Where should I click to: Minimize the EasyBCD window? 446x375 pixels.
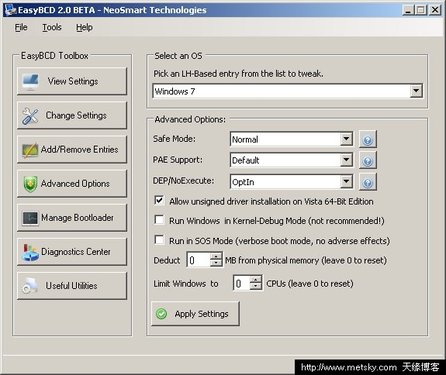coord(408,10)
